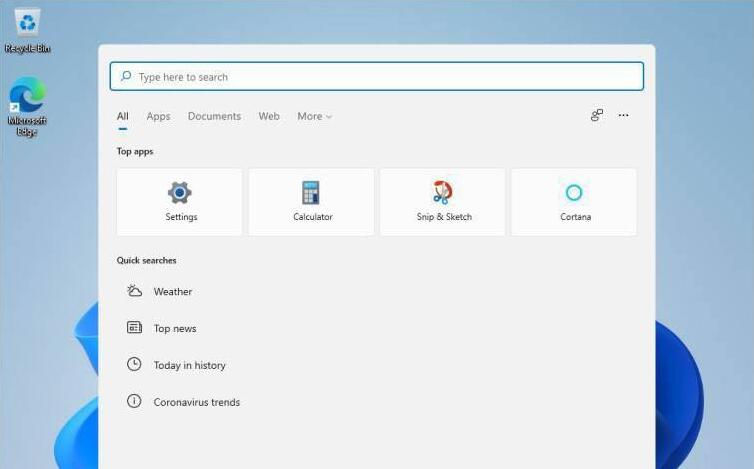754x469 pixels.
Task: Click the search feedback/account icon
Action: pyautogui.click(x=597, y=115)
